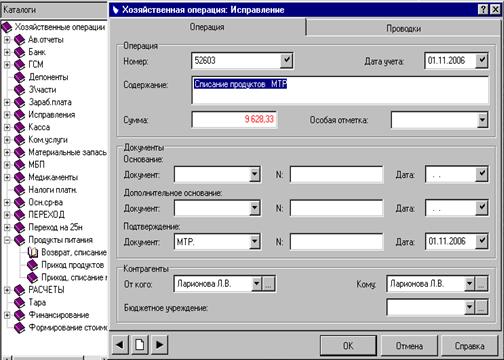Viewport: 504px width, 360px height.
Task: Open browse button next to От кого field
Action: [x=268, y=284]
